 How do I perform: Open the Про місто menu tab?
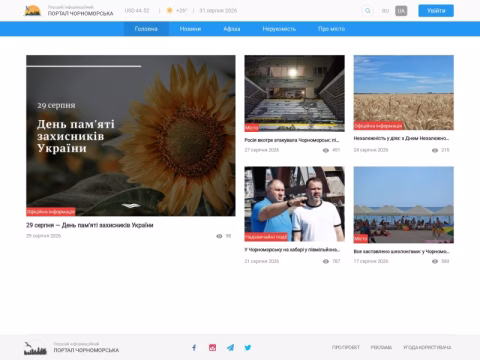(331, 29)
